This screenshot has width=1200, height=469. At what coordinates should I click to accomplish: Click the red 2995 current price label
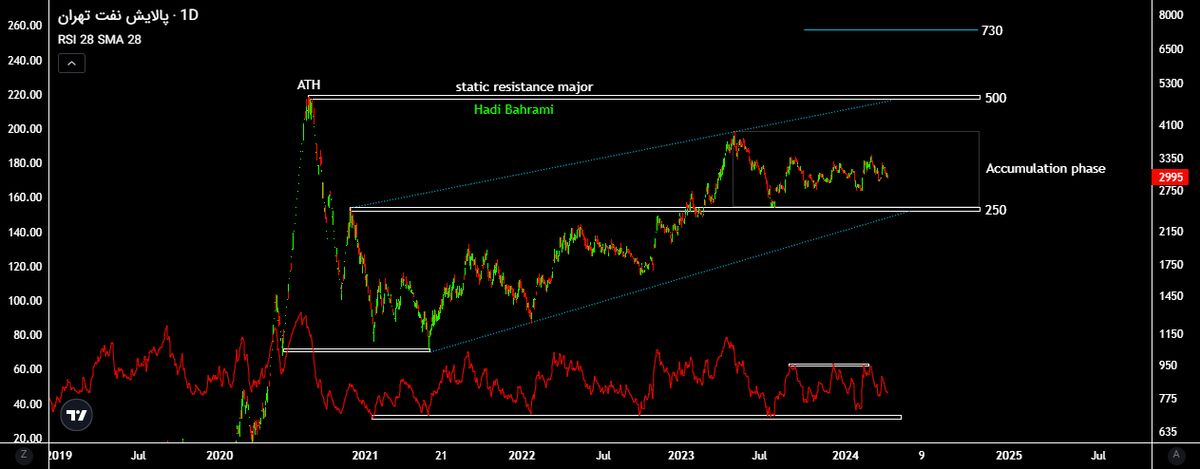point(1166,176)
